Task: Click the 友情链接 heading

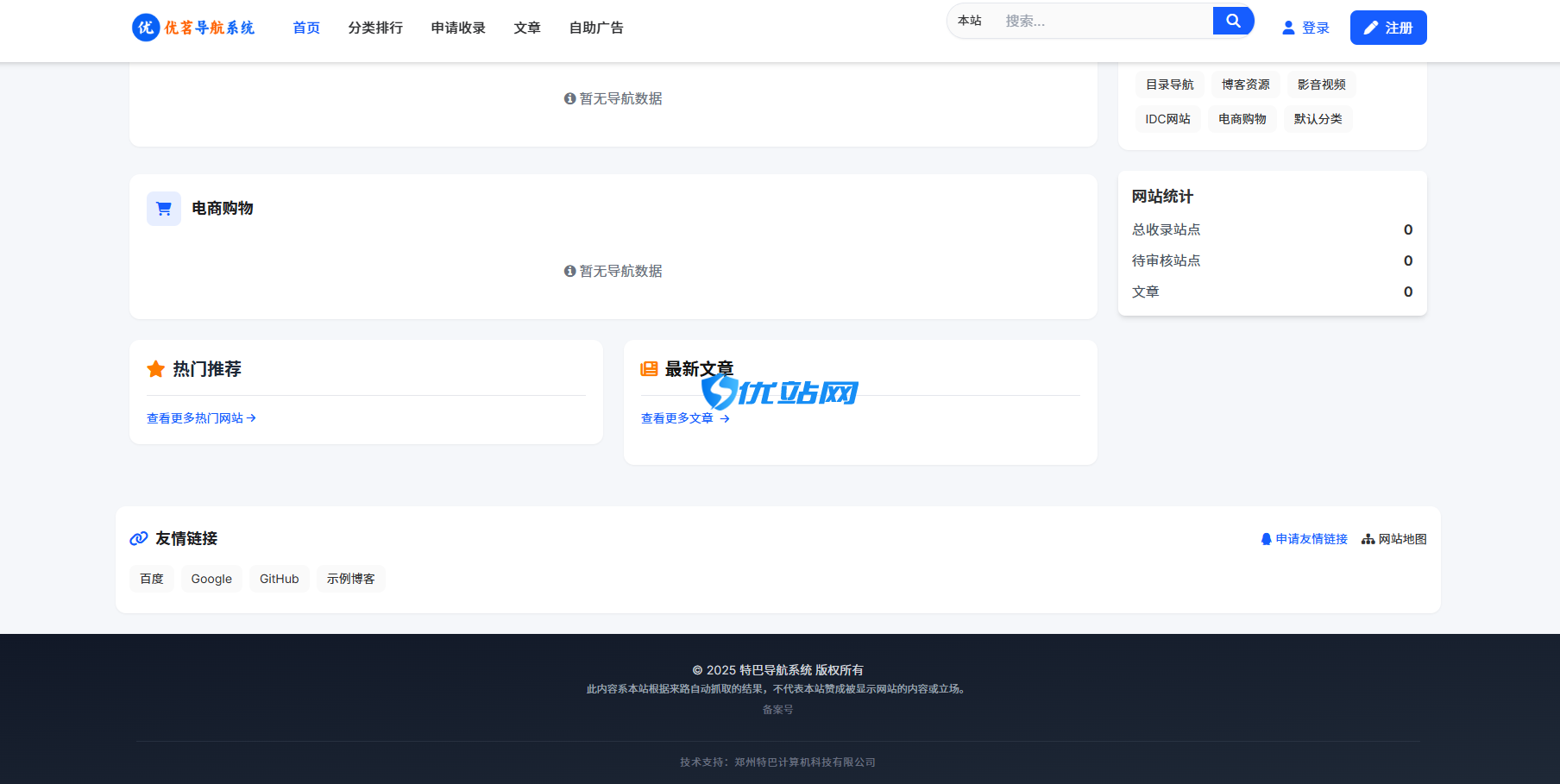Action: coord(186,538)
